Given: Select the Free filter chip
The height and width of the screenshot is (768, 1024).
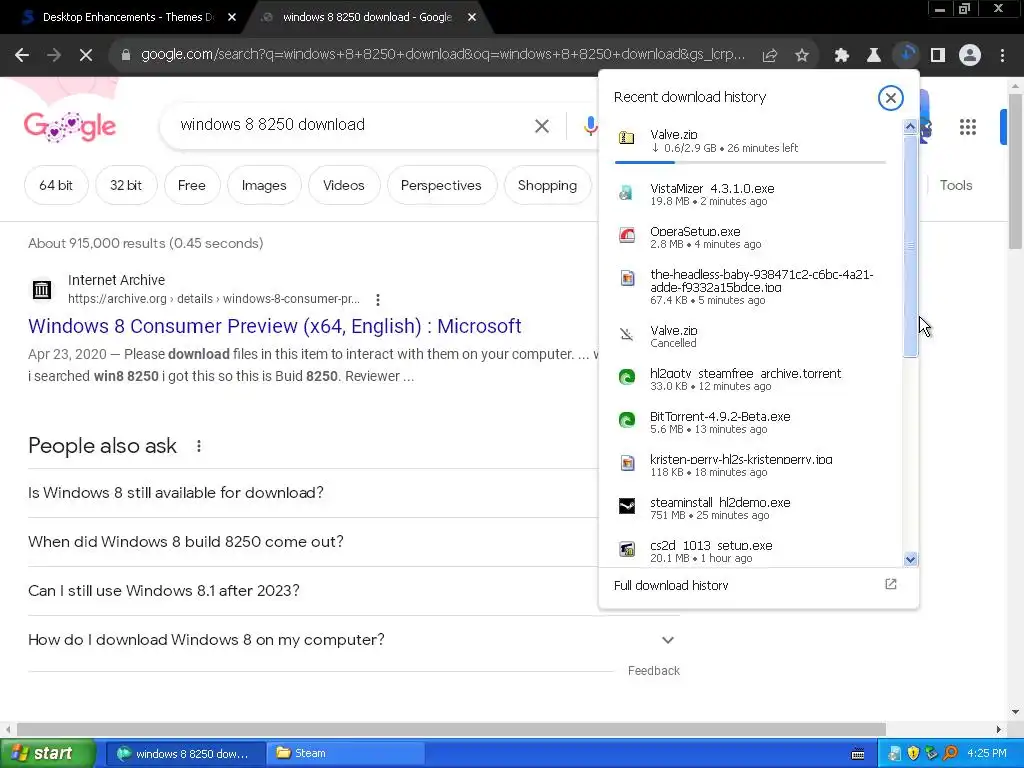Looking at the screenshot, I should tap(192, 185).
